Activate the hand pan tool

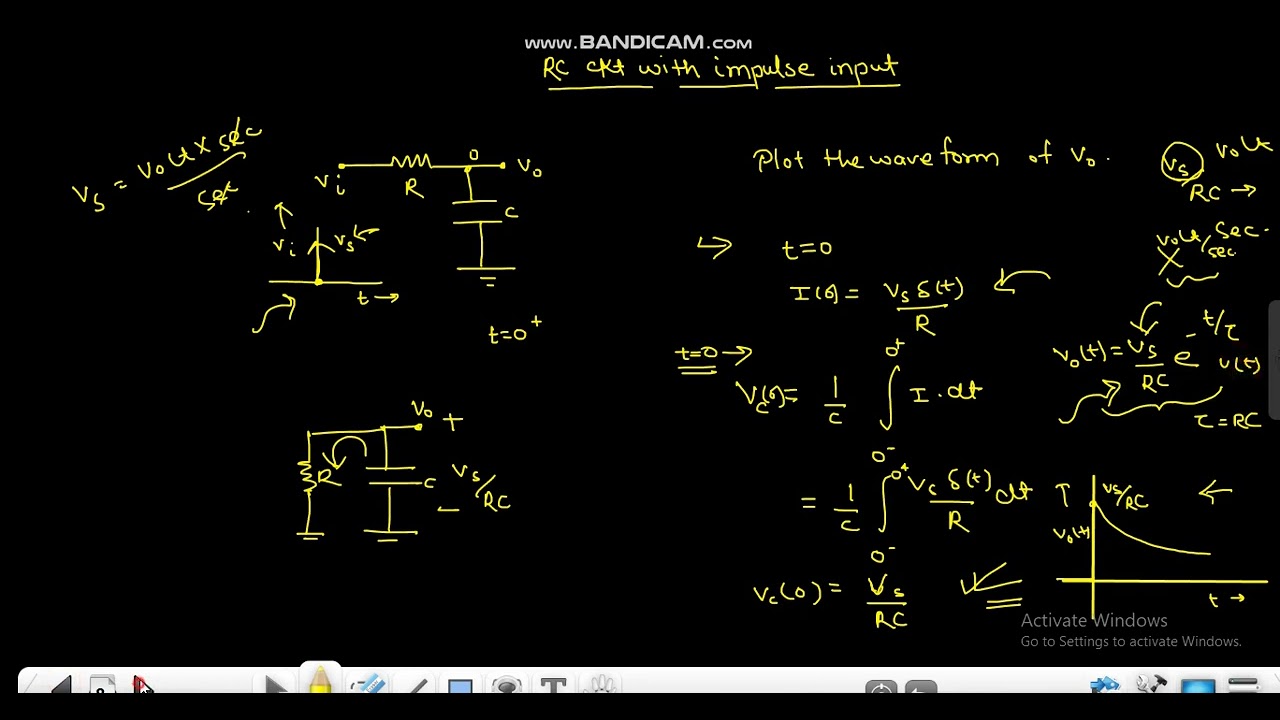tap(601, 686)
